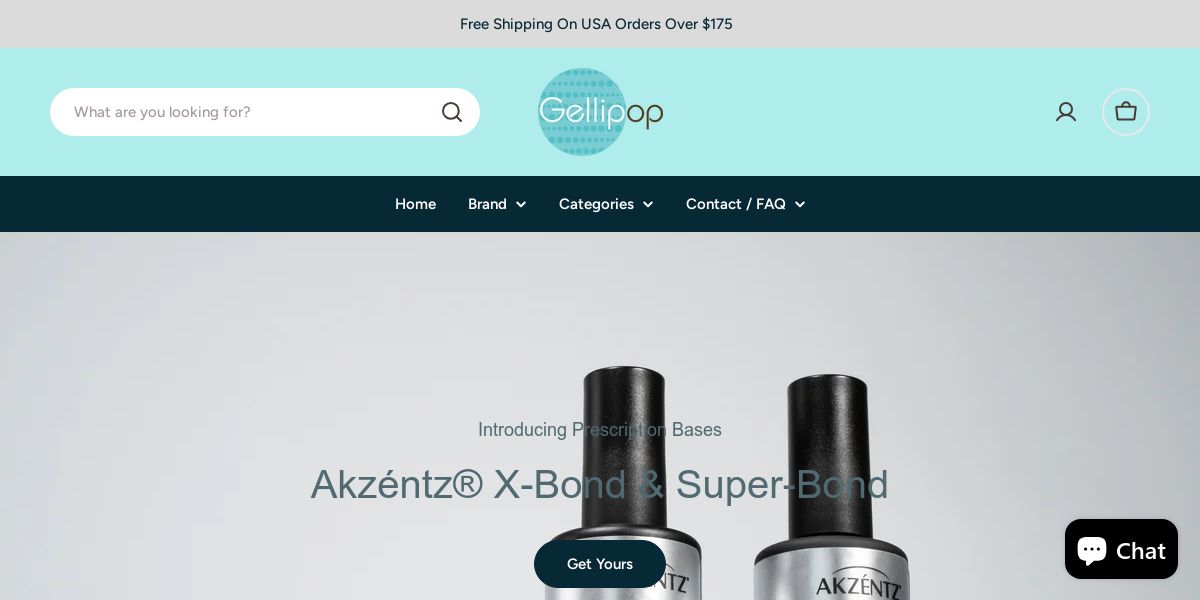Click the right Akzéntz bottle image
The width and height of the screenshot is (1200, 600).
(831, 487)
